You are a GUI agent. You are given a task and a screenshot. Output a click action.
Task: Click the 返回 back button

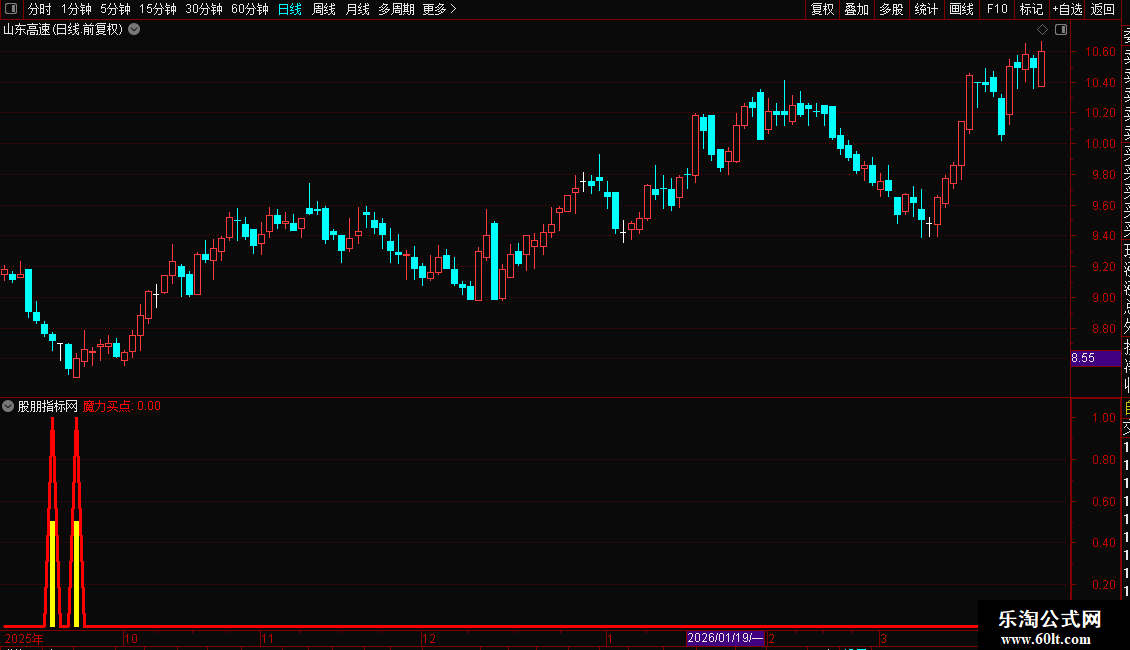click(x=1103, y=9)
